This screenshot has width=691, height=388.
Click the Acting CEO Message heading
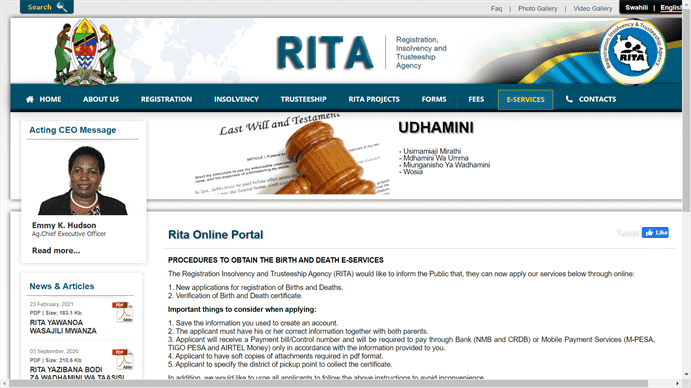[73, 130]
